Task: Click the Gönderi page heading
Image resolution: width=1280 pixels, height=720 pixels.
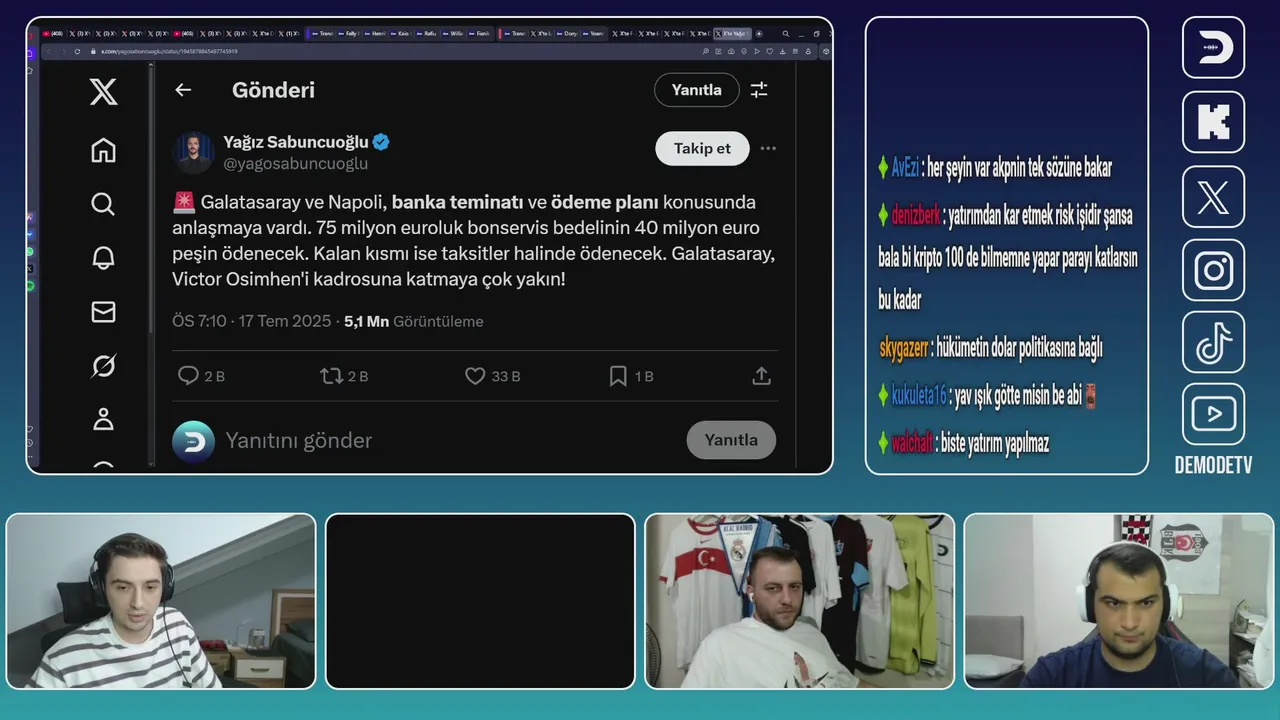Action: (x=273, y=90)
